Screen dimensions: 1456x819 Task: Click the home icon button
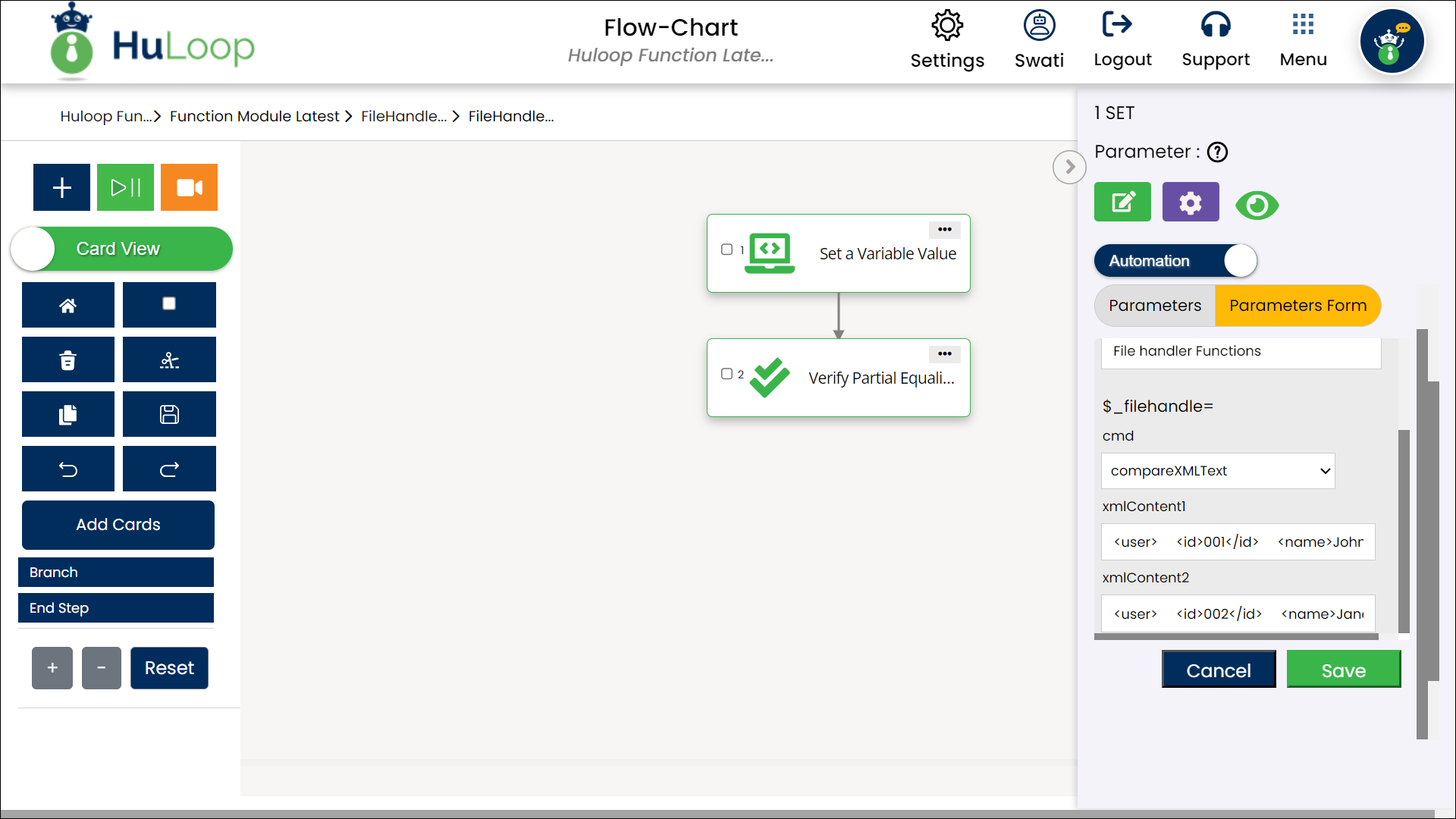click(x=68, y=305)
